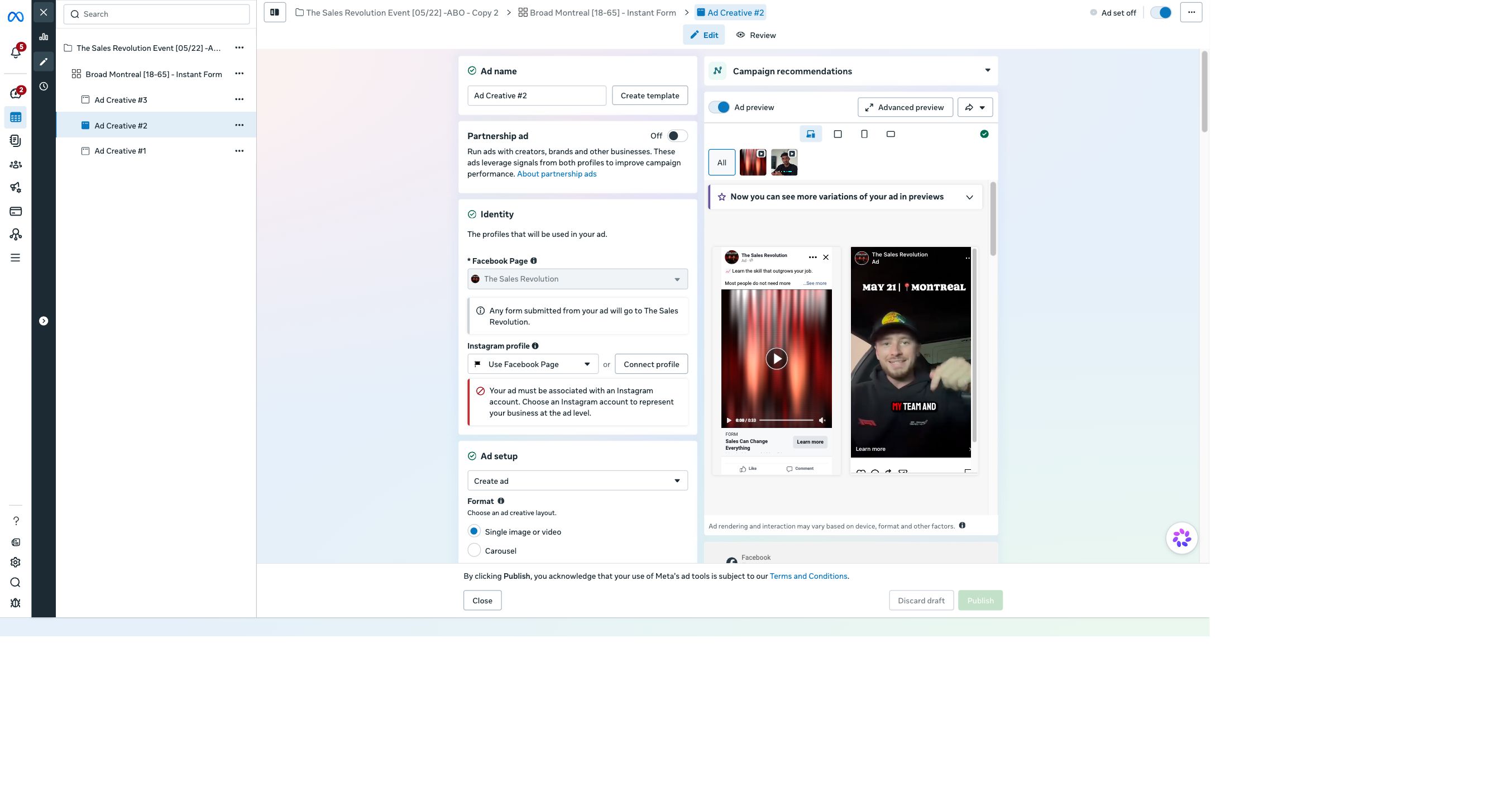Open the About partnership ads link

[x=557, y=174]
